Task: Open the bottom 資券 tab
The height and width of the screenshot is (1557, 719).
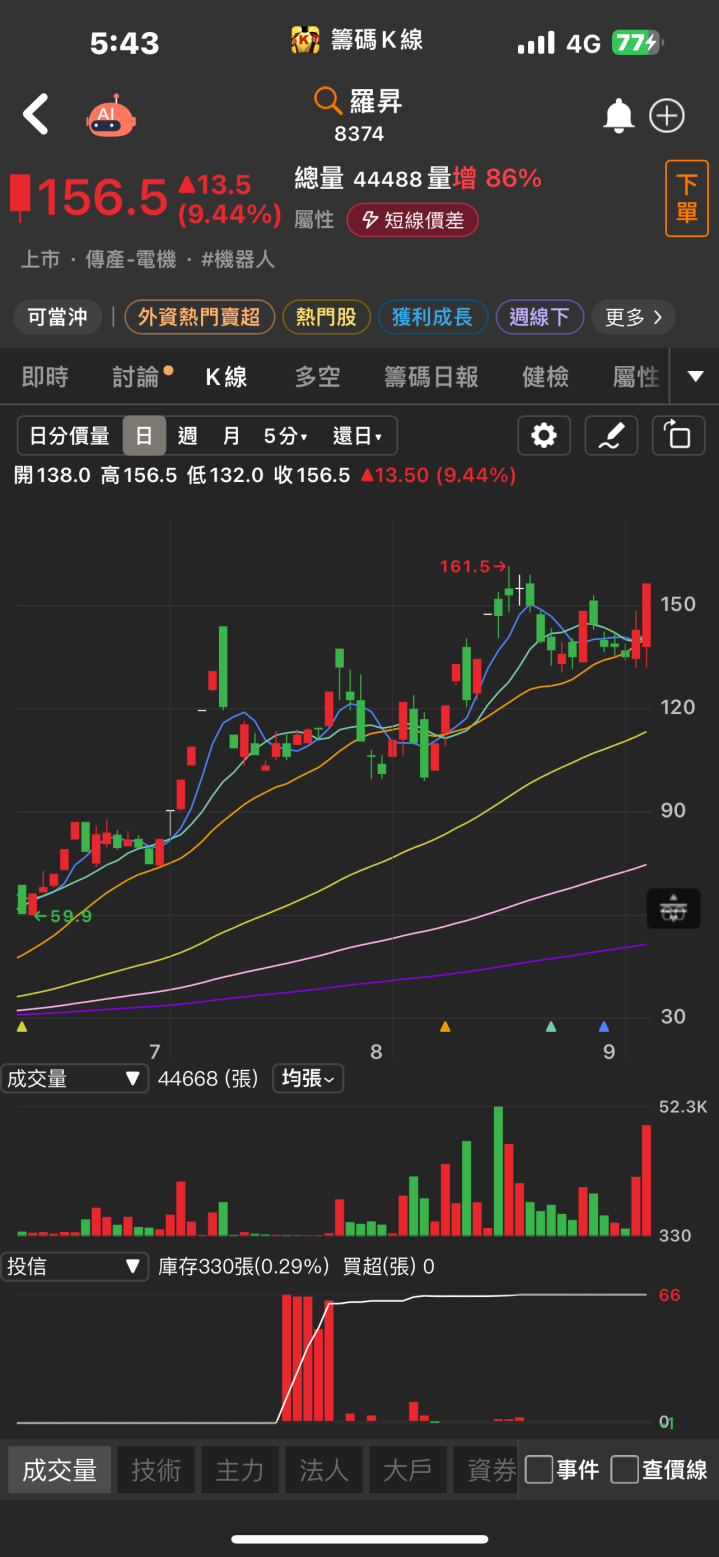Action: pyautogui.click(x=488, y=1470)
